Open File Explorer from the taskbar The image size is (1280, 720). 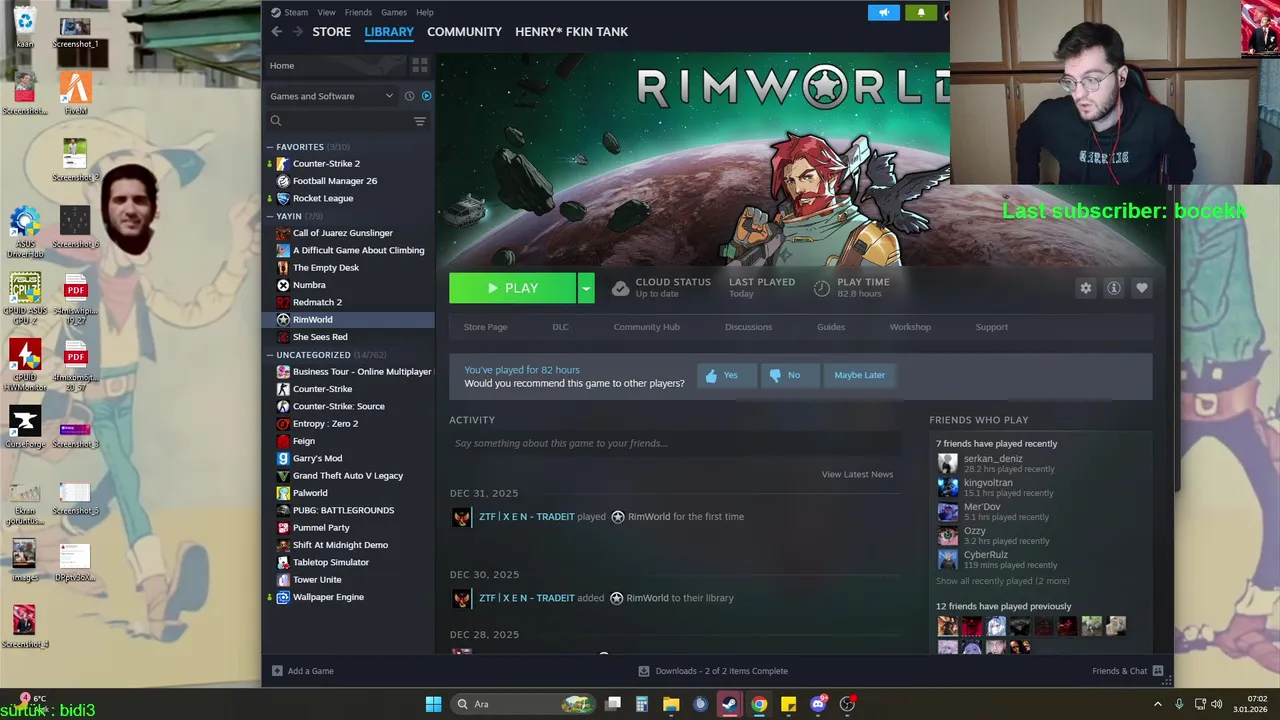pyautogui.click(x=671, y=704)
